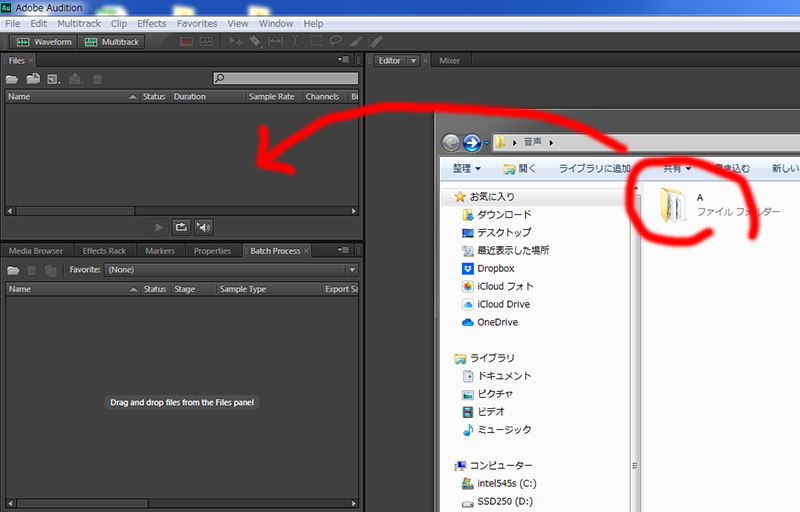Select Dropbox in Explorer sidebar
This screenshot has width=800, height=512.
[x=488, y=268]
